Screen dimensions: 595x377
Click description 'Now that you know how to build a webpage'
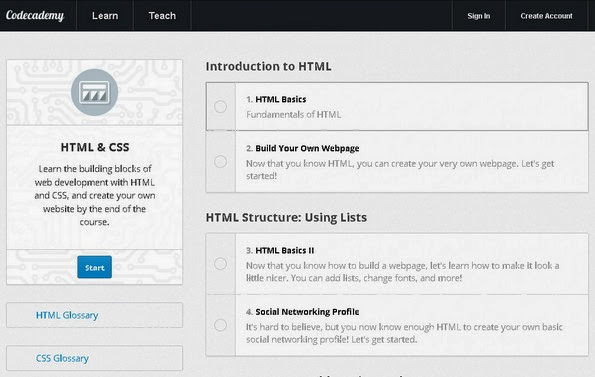coord(403,272)
